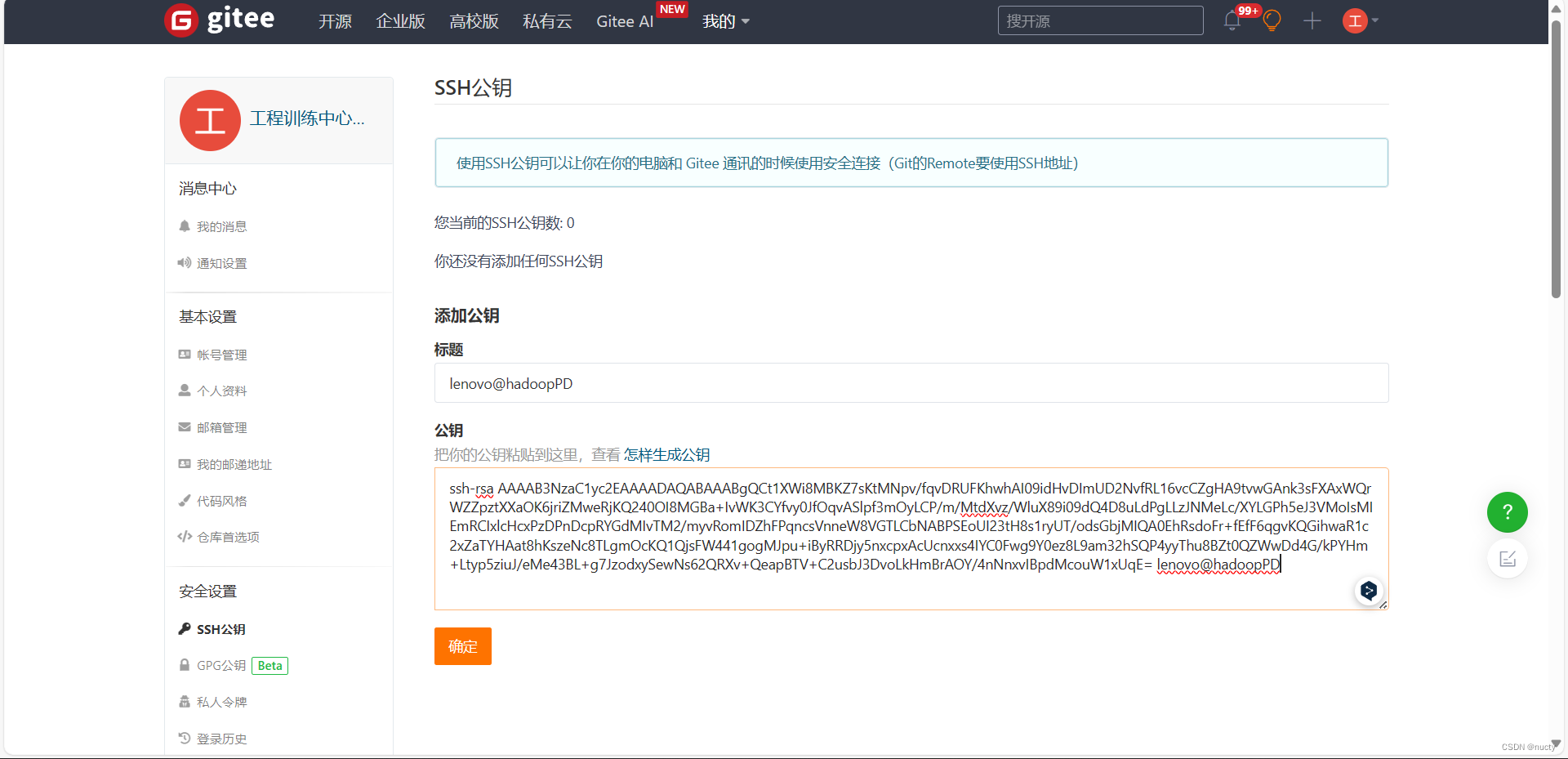The image size is (1568, 759).
Task: Select SSH公钥 in security settings
Action: pos(220,629)
